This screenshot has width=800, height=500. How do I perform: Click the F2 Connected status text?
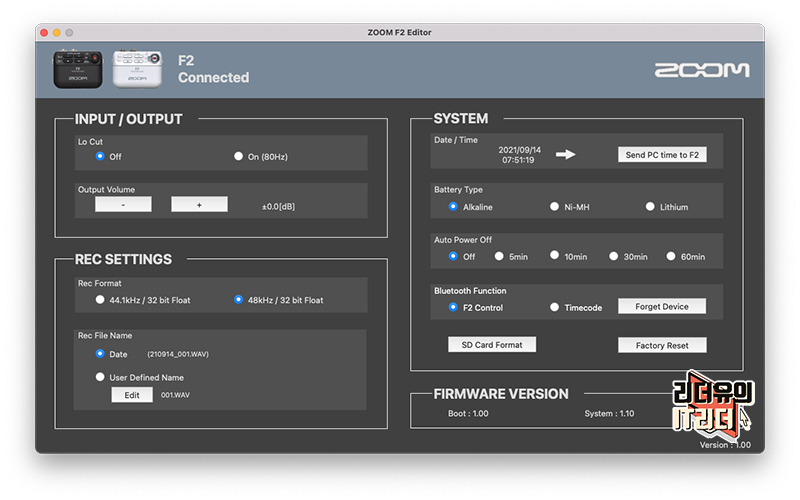pos(213,69)
